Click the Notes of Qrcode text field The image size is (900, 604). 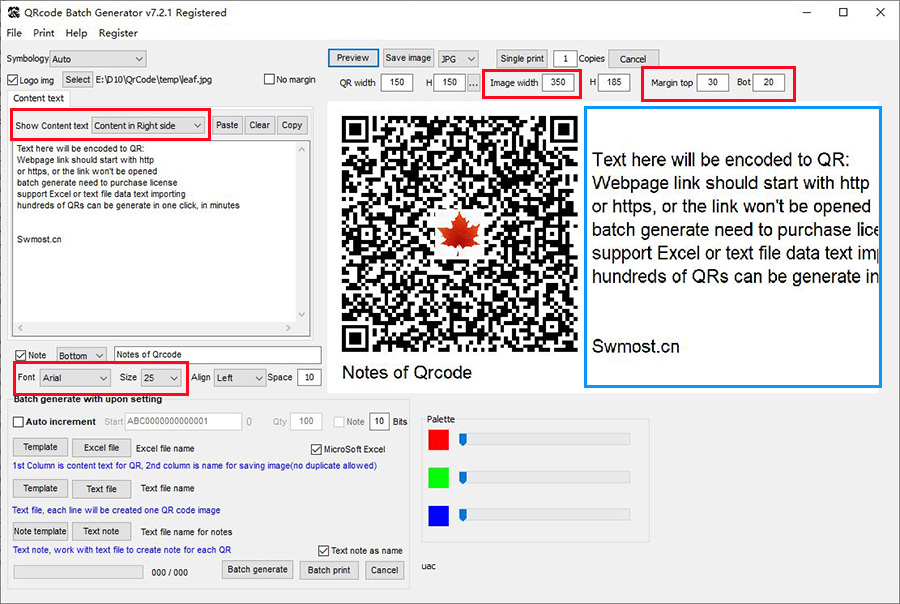pyautogui.click(x=218, y=354)
